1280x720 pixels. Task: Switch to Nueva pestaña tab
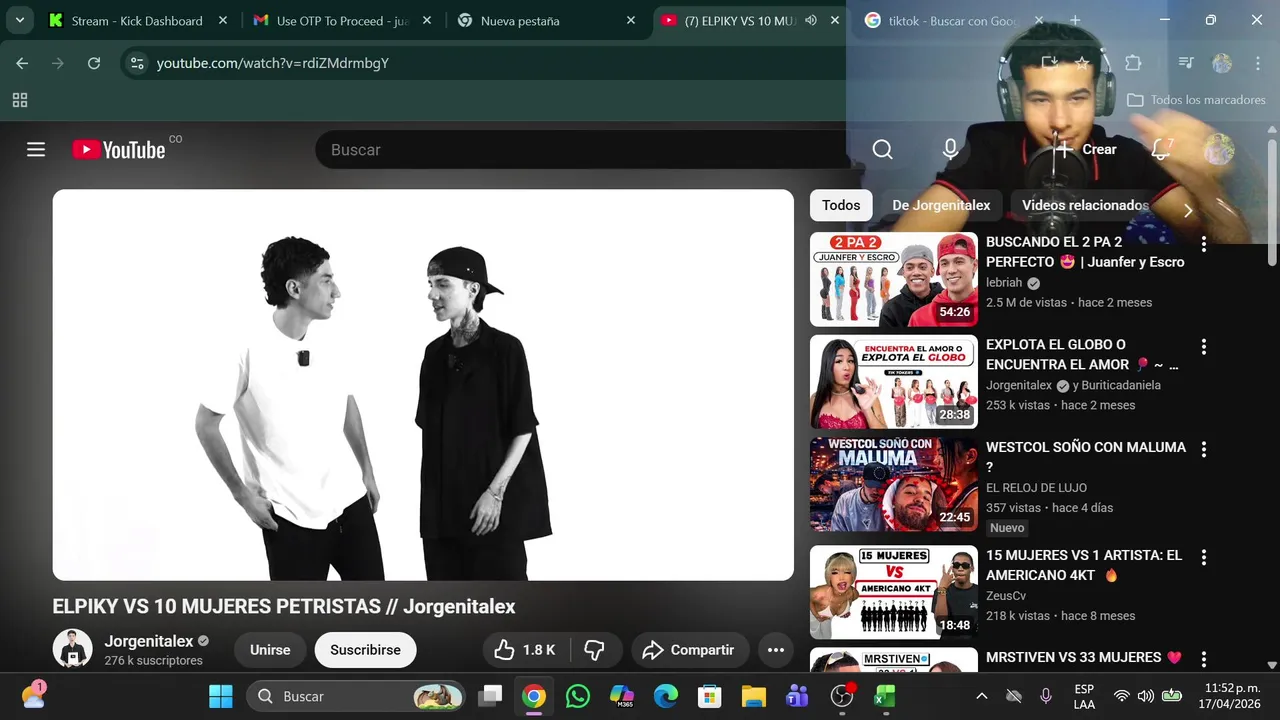point(548,20)
